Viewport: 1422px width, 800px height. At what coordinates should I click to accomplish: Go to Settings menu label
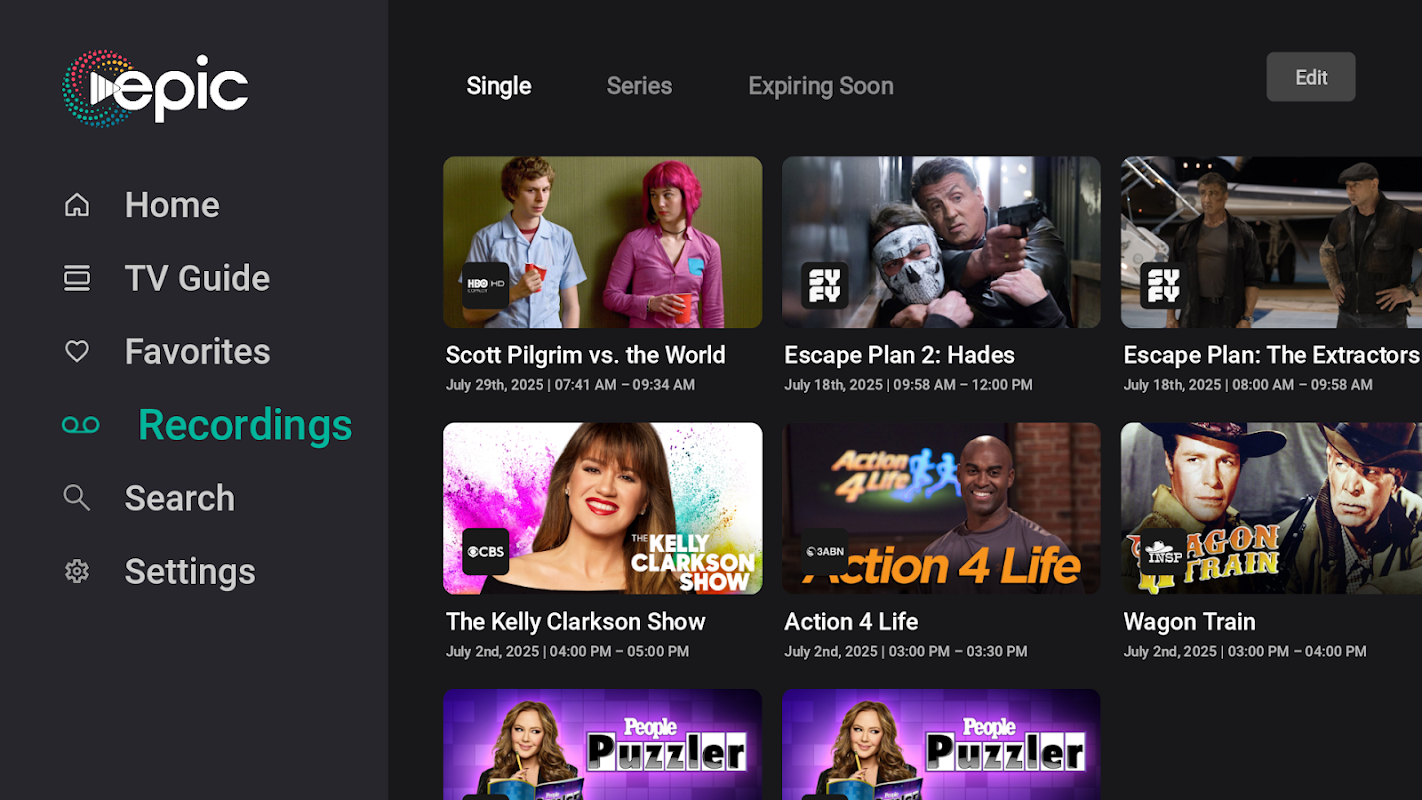[190, 571]
